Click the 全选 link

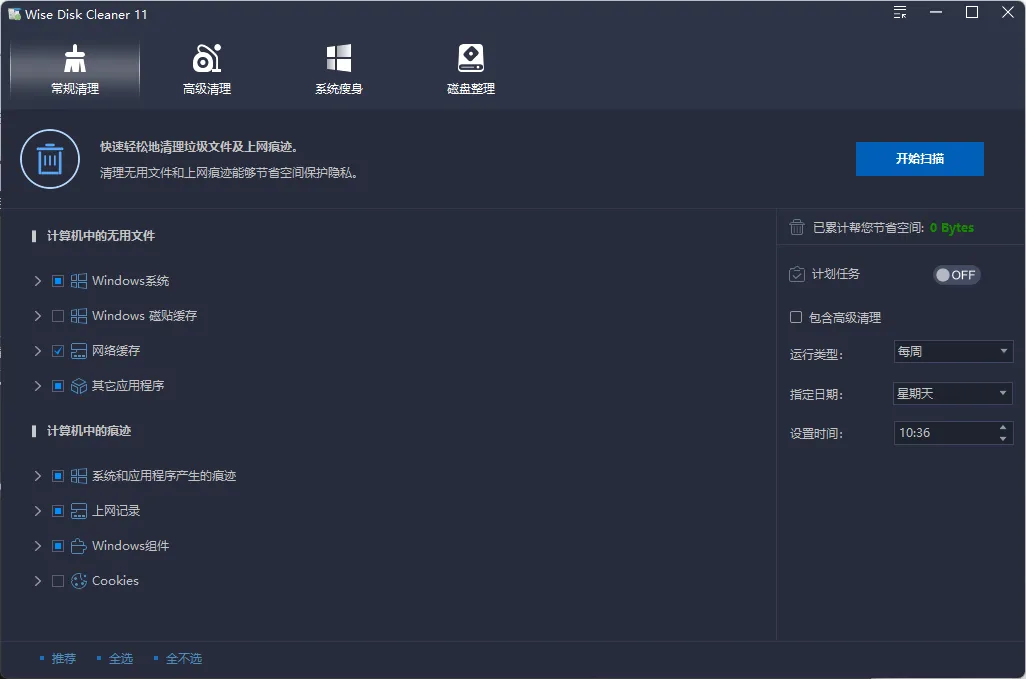pos(120,659)
